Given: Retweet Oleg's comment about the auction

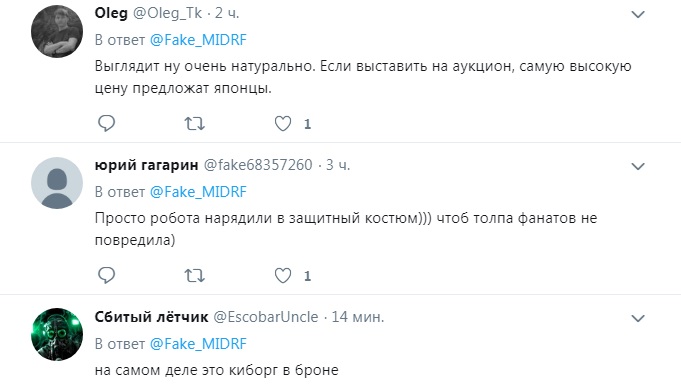Looking at the screenshot, I should click(x=194, y=124).
